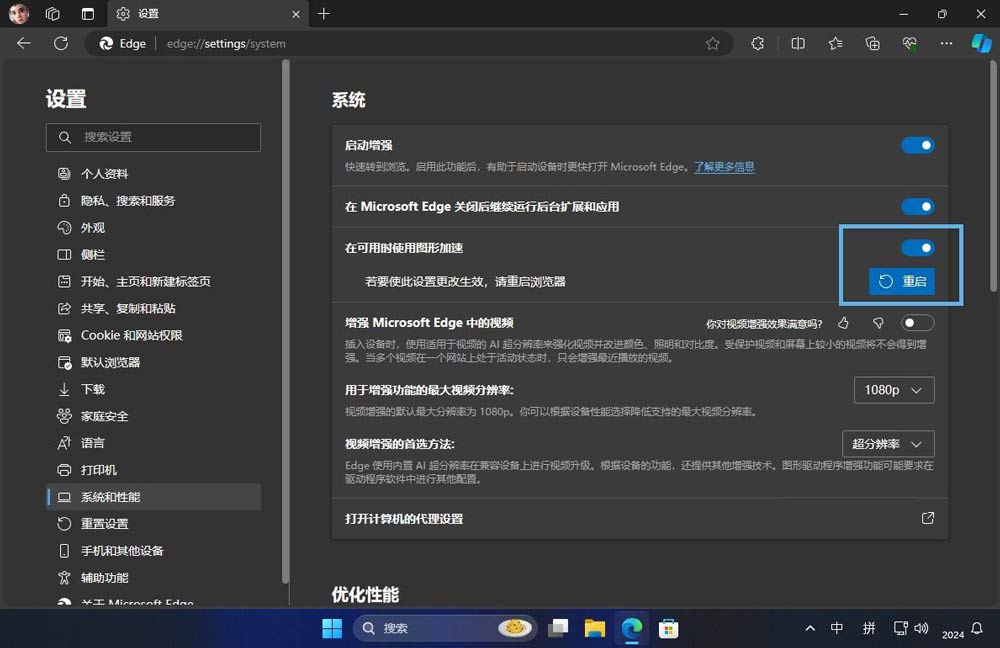Add this page to favorites star
The height and width of the screenshot is (648, 1000).
coord(712,43)
